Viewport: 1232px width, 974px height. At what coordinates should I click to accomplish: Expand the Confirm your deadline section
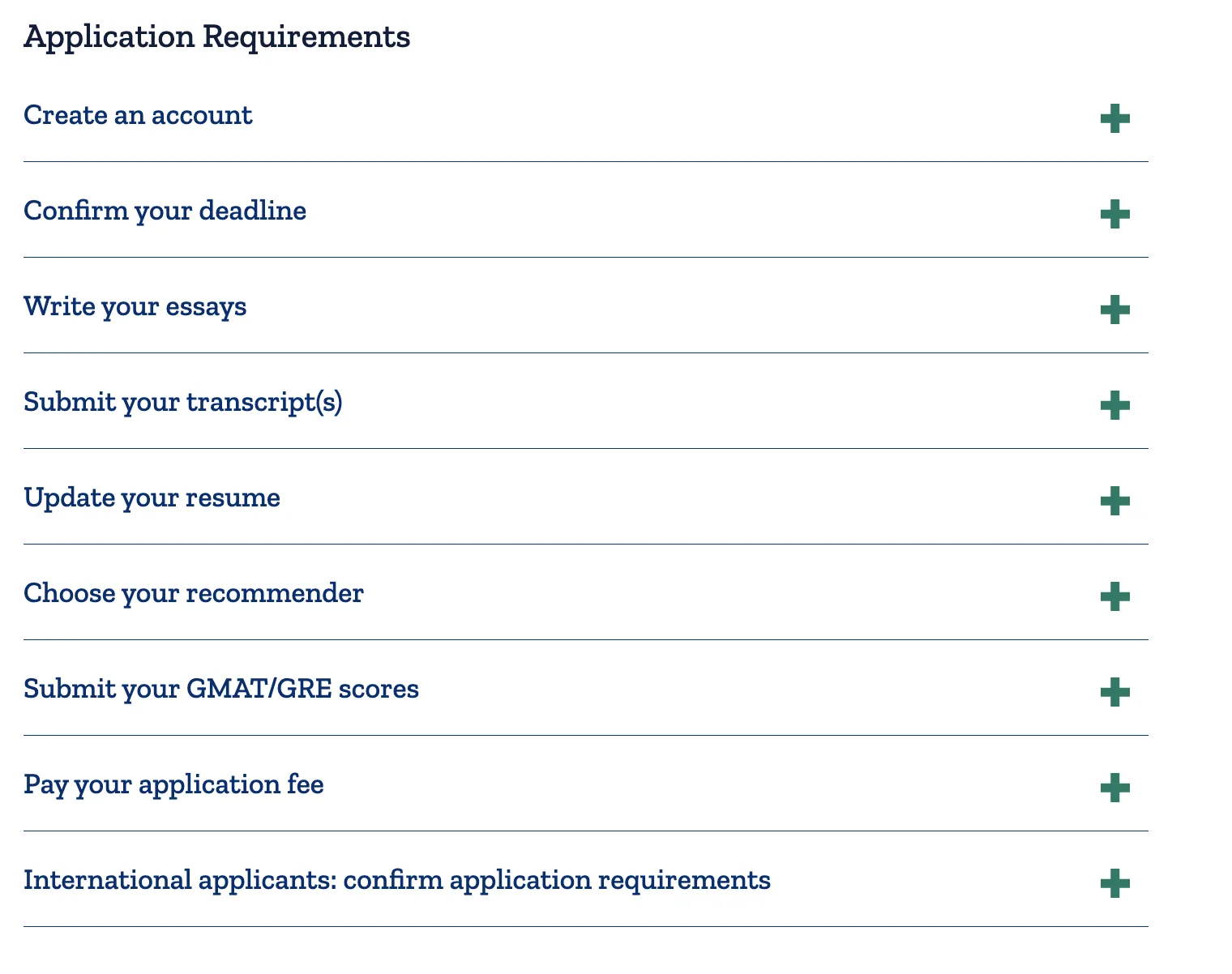tap(165, 211)
